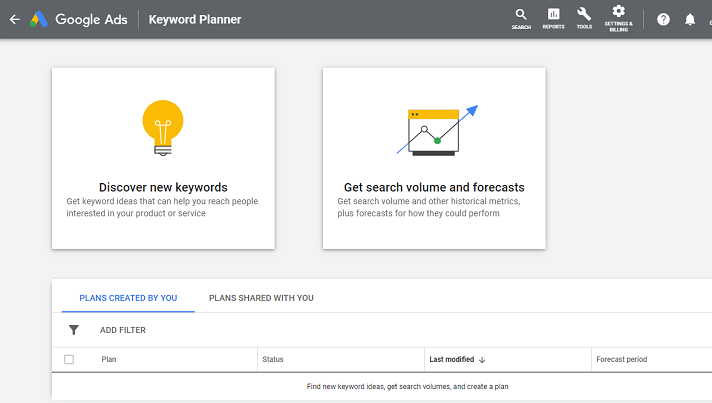The width and height of the screenshot is (712, 403).
Task: Tick the select-all plans checkbox
Action: click(69, 359)
